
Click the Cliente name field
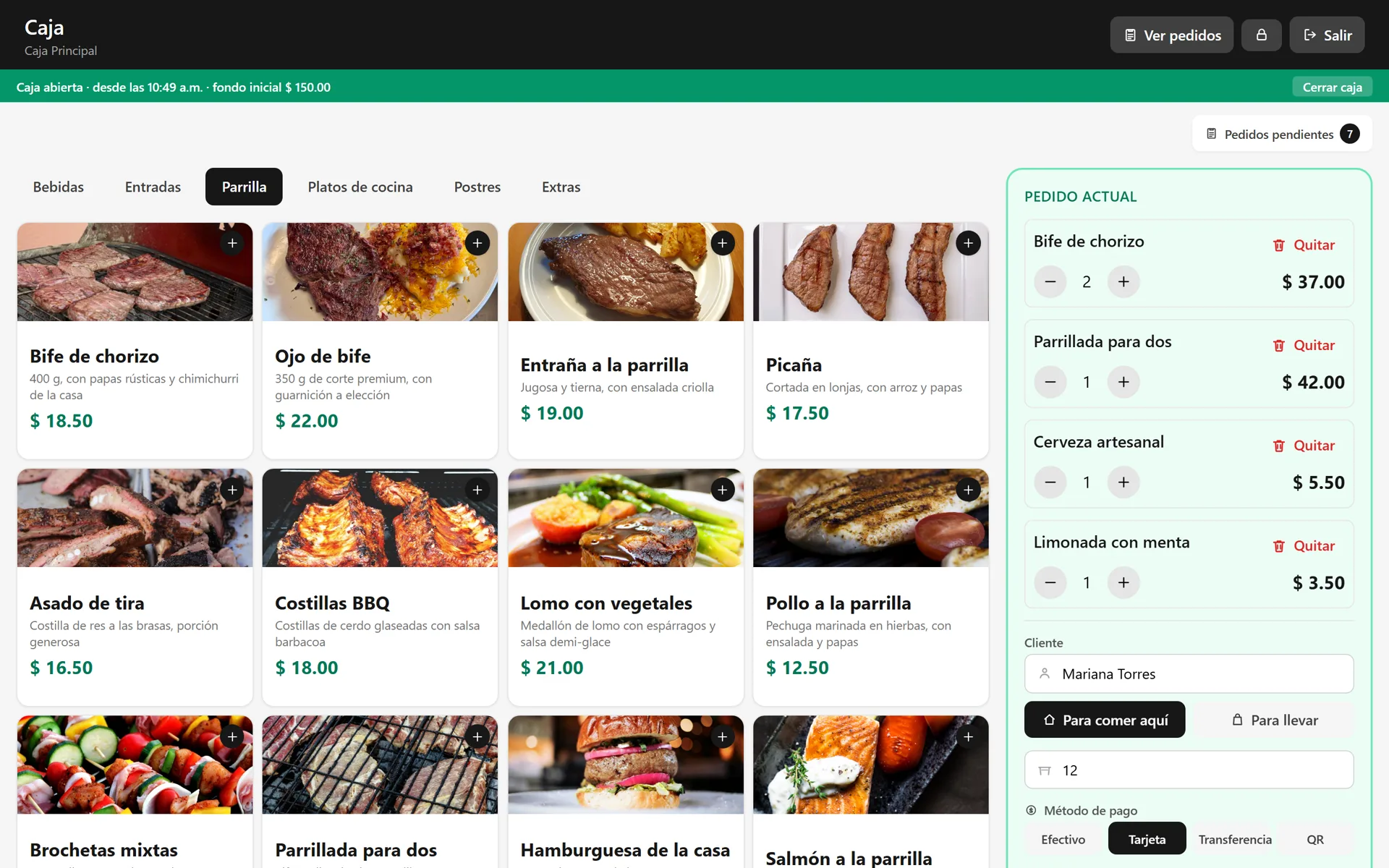pyautogui.click(x=1189, y=673)
